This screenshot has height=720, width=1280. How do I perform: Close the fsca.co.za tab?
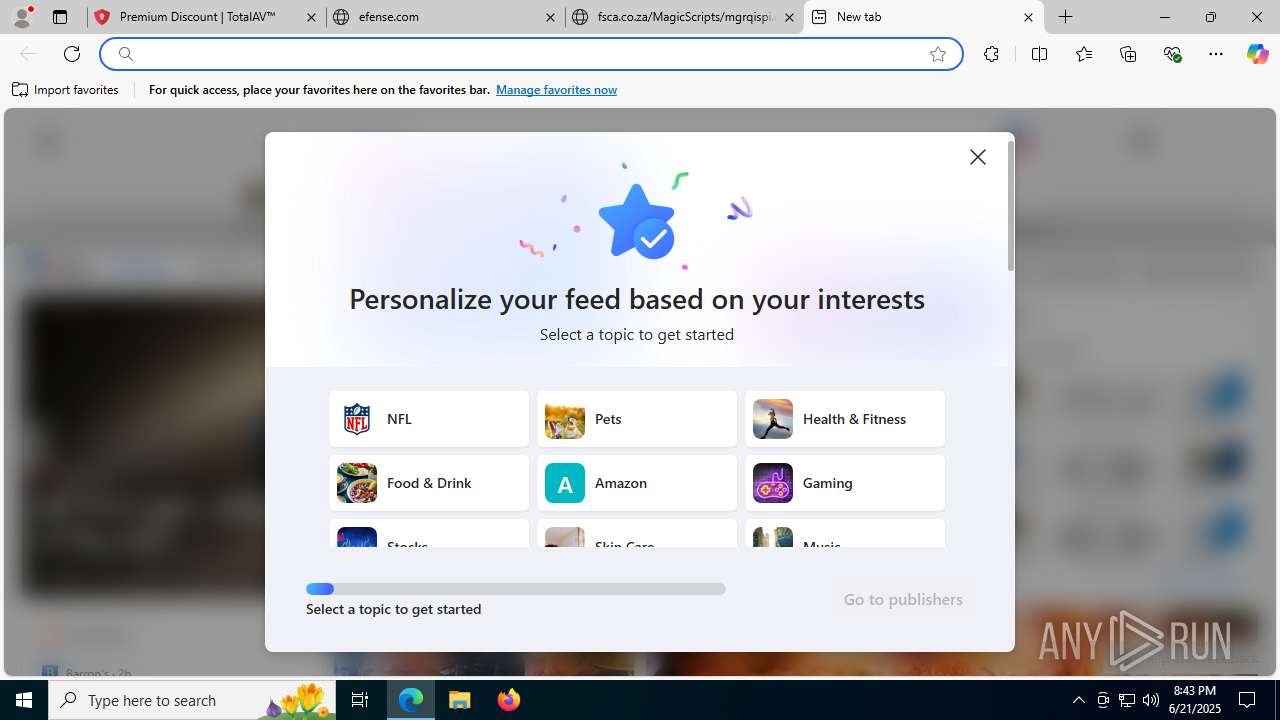point(789,17)
